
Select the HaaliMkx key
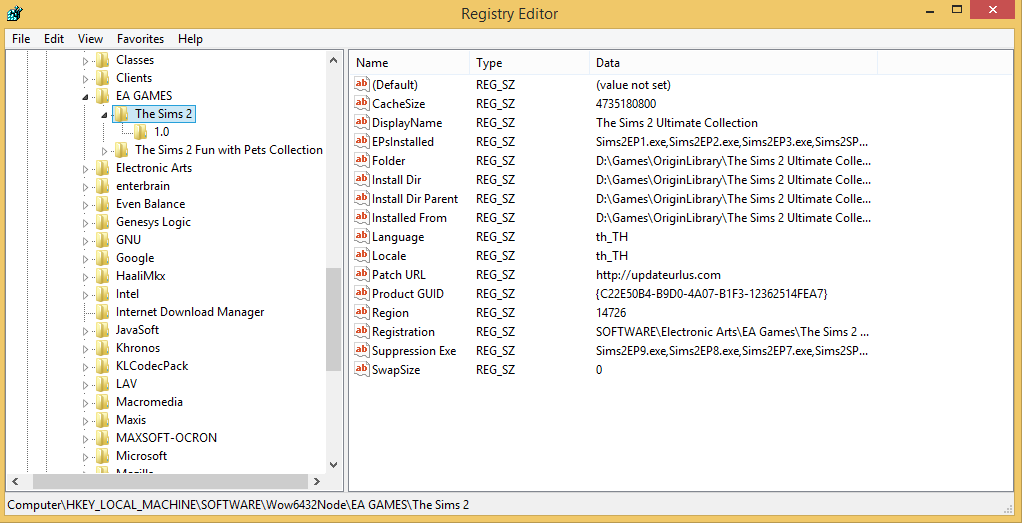[x=141, y=276]
